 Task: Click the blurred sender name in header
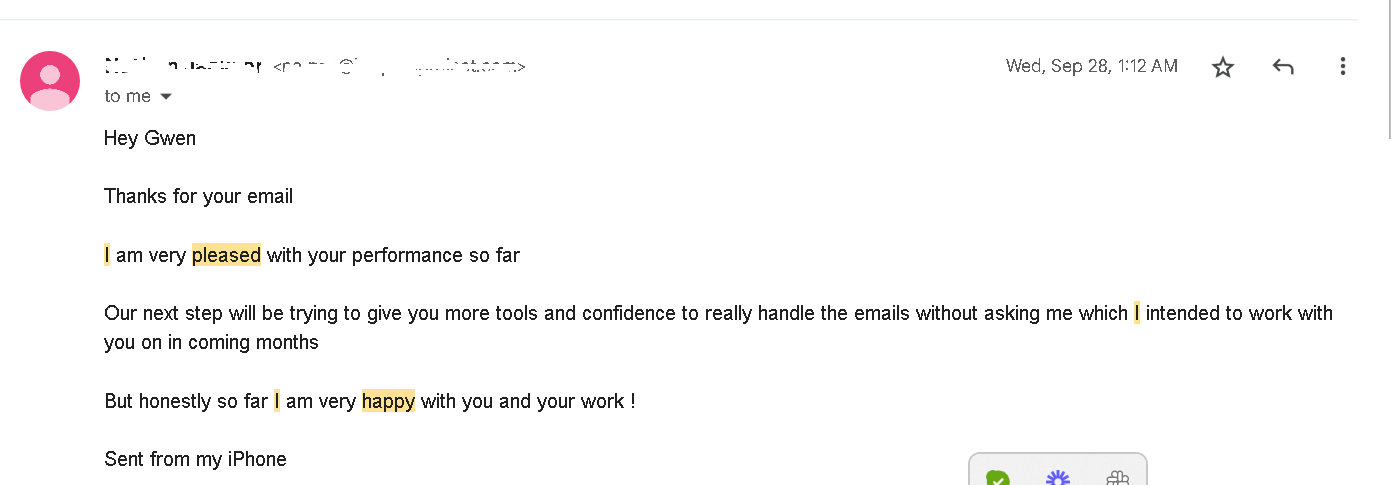pos(183,67)
